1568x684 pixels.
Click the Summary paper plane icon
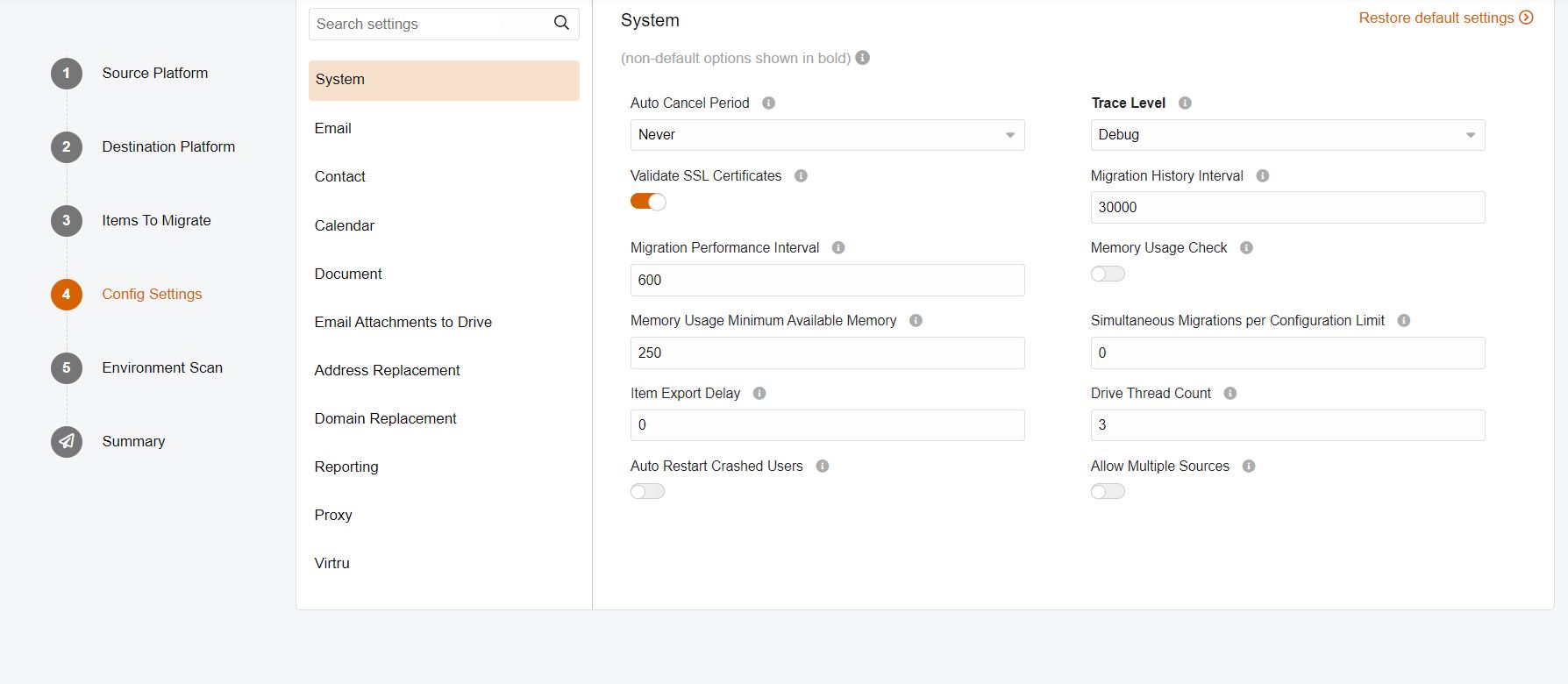click(67, 442)
